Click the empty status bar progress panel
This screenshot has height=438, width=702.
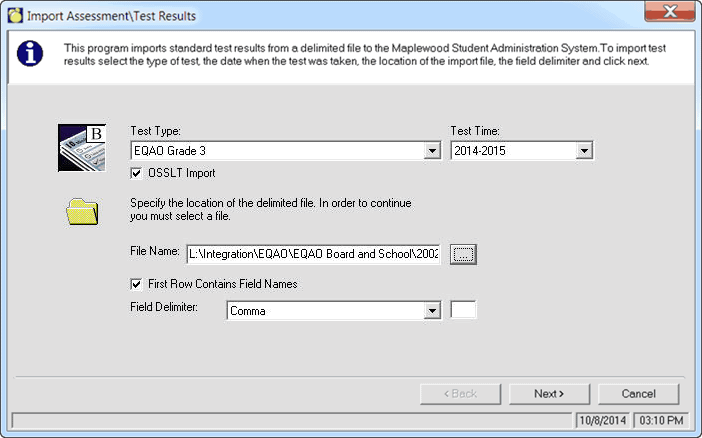[290, 420]
